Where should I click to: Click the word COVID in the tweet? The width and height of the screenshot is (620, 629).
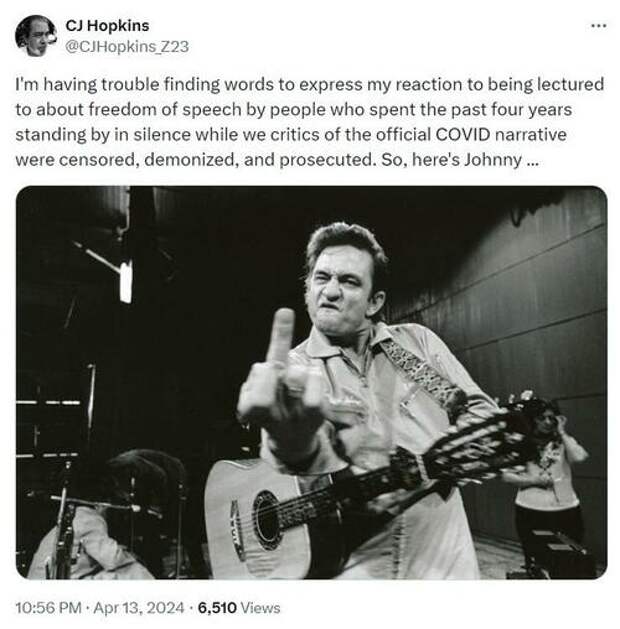click(462, 134)
